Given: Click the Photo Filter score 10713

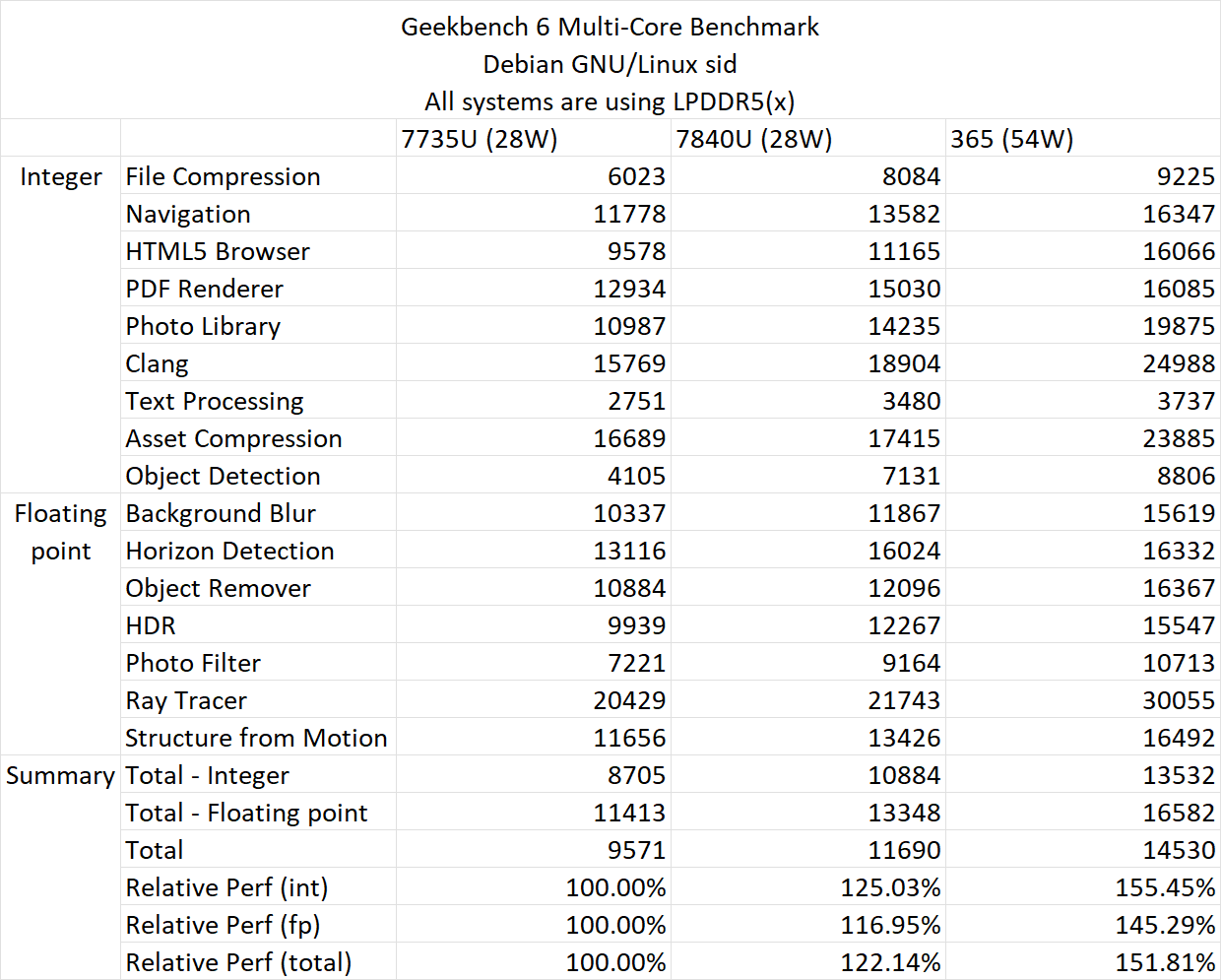Looking at the screenshot, I should point(1179,664).
